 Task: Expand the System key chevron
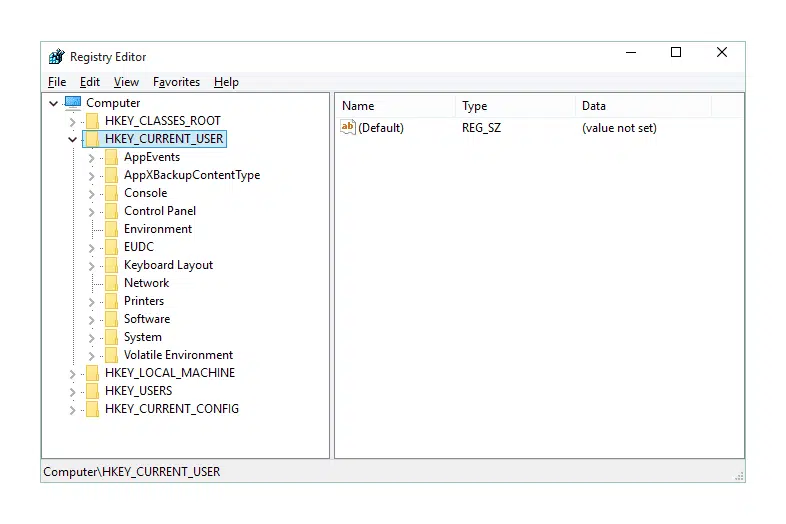point(91,338)
